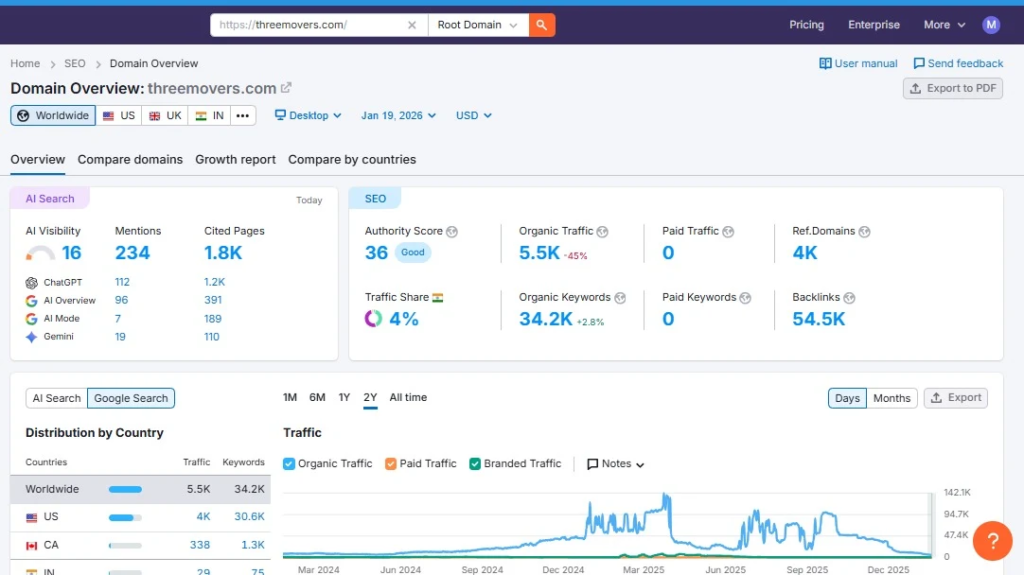The image size is (1024, 575).
Task: Open the orange help question bubble
Action: click(x=992, y=541)
